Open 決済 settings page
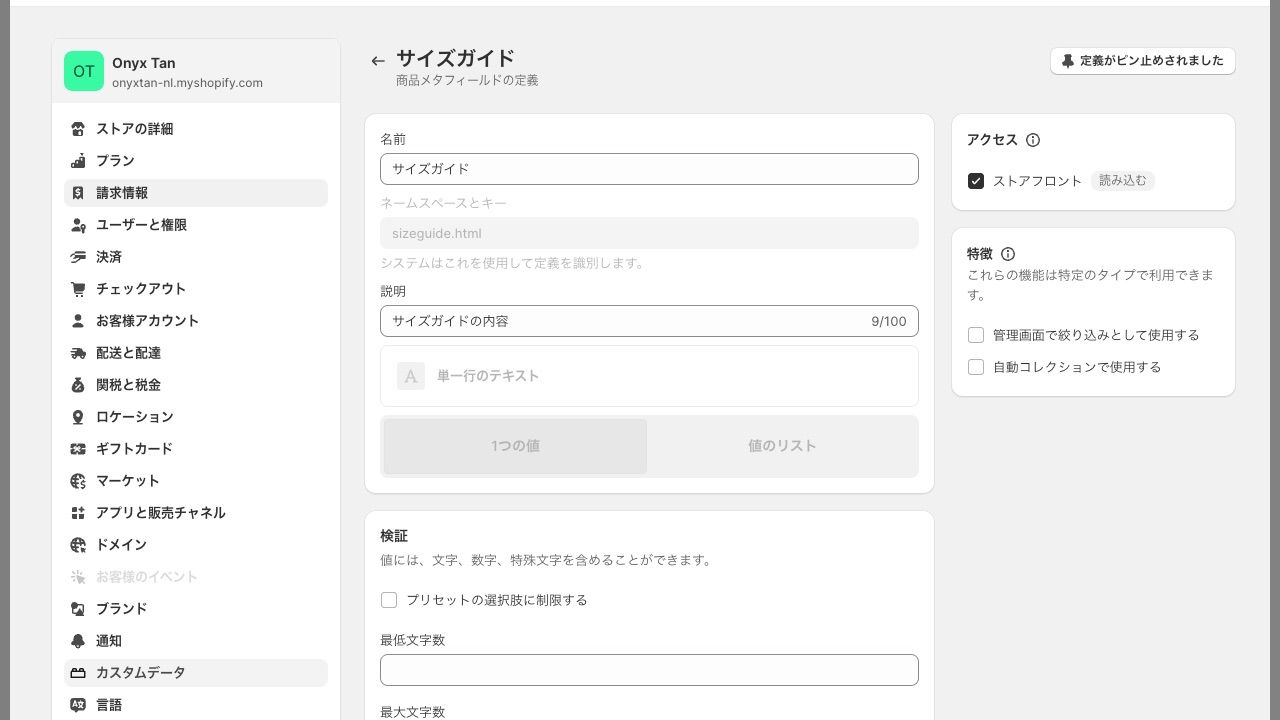The width and height of the screenshot is (1280, 720). point(196,257)
